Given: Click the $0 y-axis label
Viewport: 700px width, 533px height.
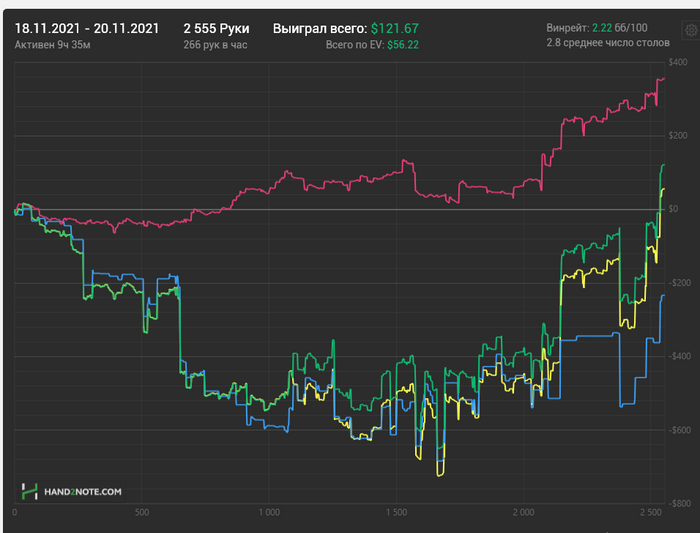Looking at the screenshot, I should (673, 209).
